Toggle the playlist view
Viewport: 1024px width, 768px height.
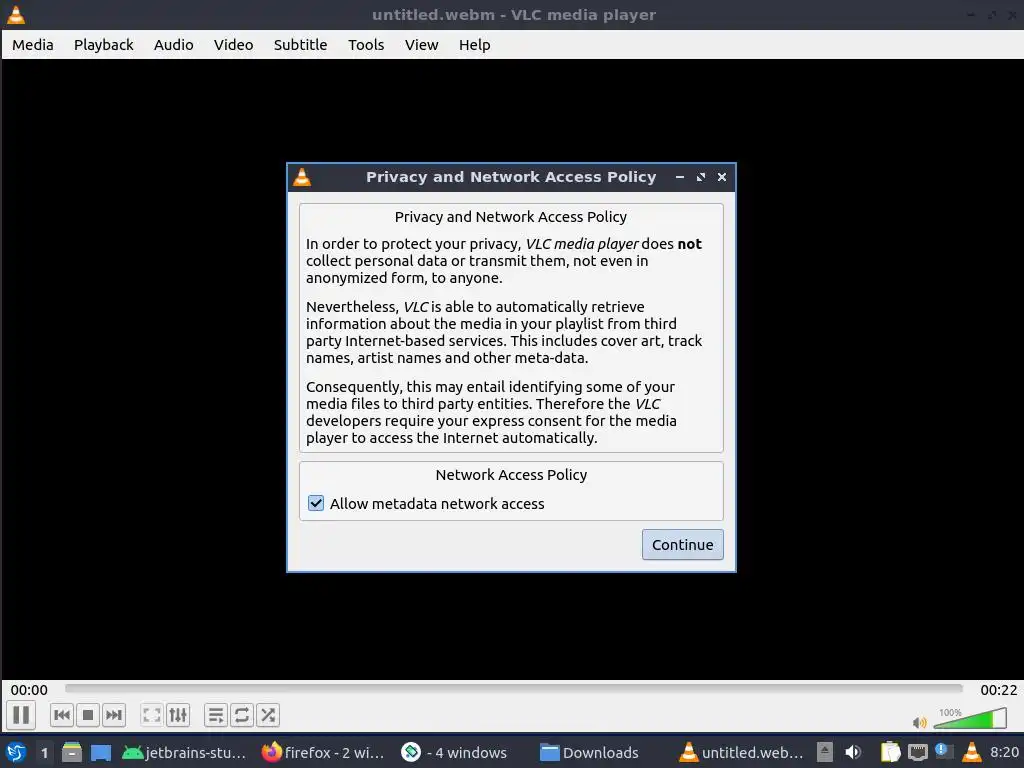(216, 715)
